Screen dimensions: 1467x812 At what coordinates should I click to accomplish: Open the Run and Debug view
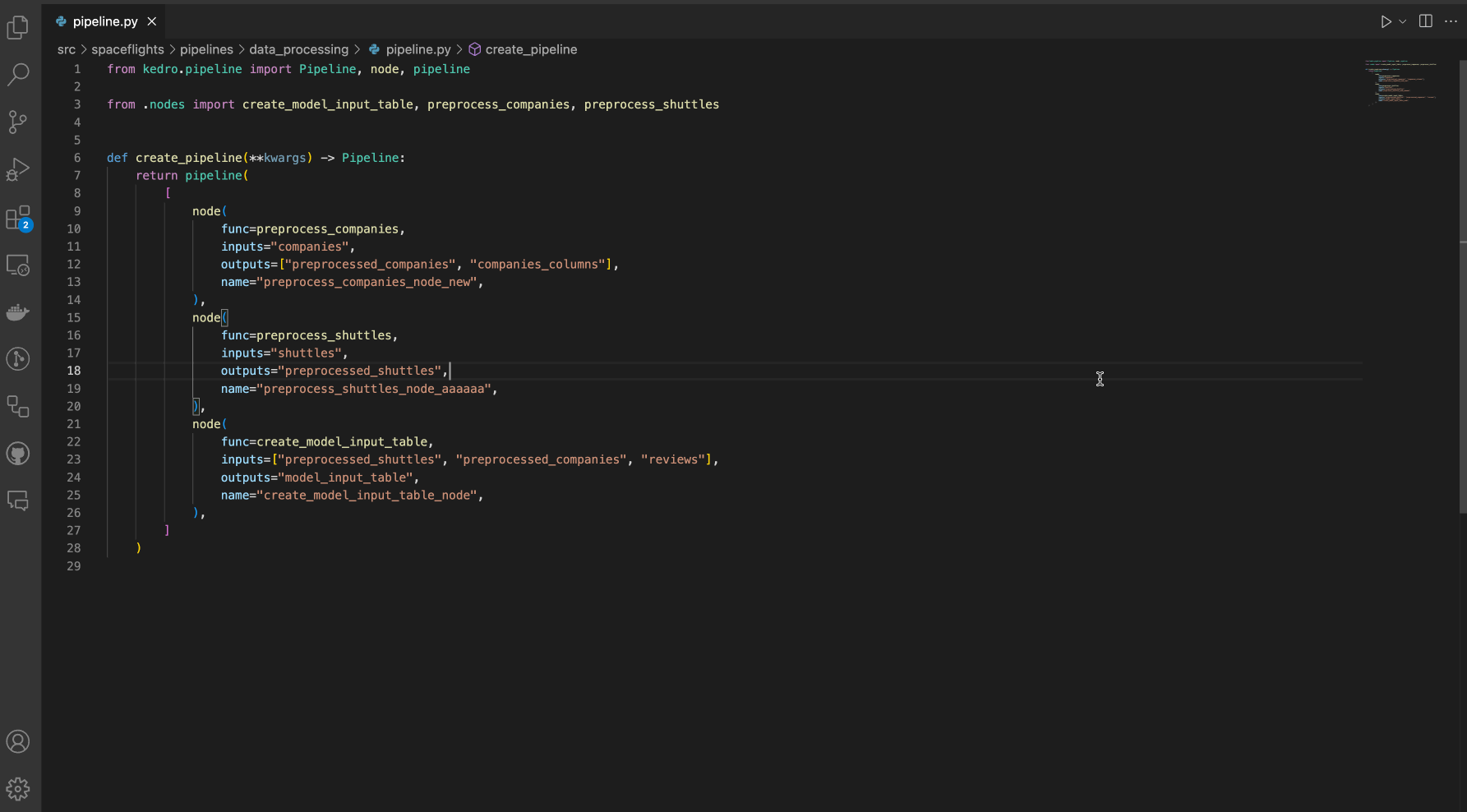point(18,169)
